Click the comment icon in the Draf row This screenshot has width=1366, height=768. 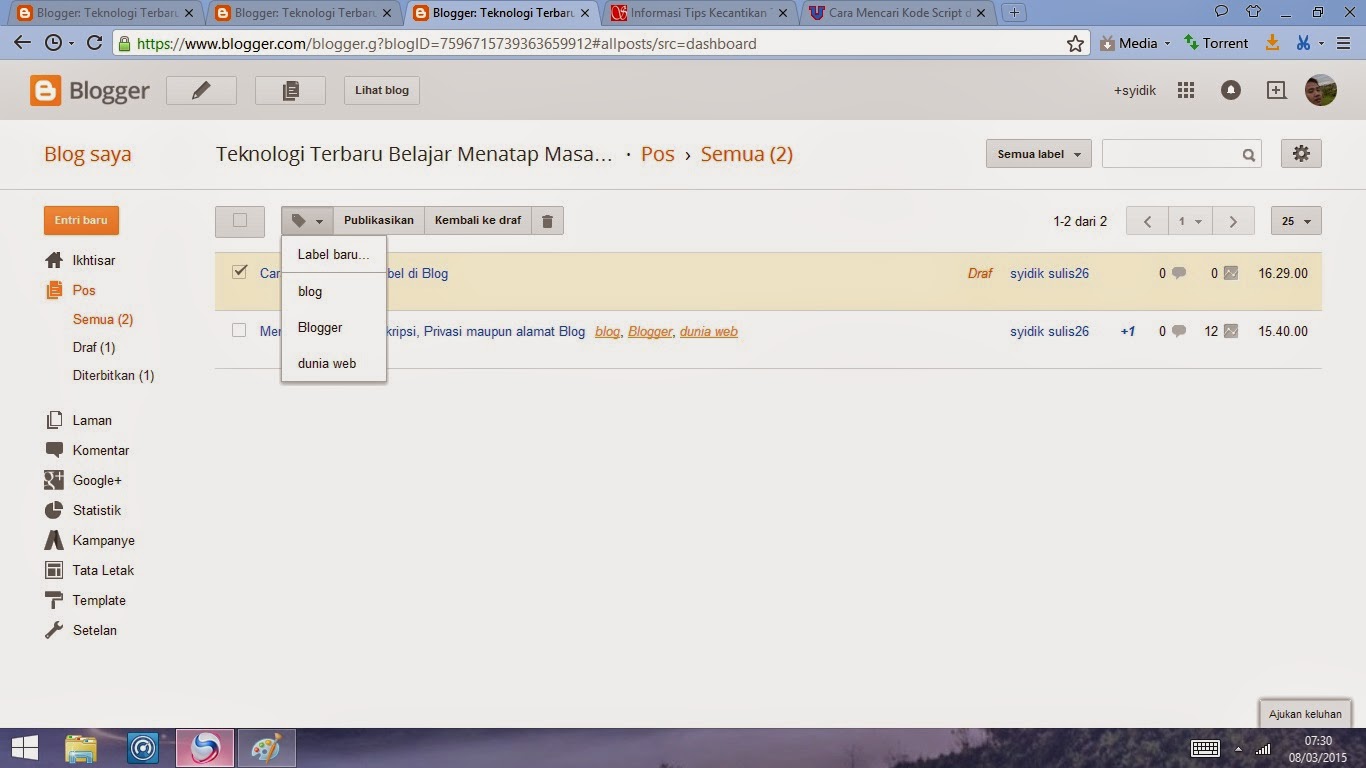click(1179, 273)
